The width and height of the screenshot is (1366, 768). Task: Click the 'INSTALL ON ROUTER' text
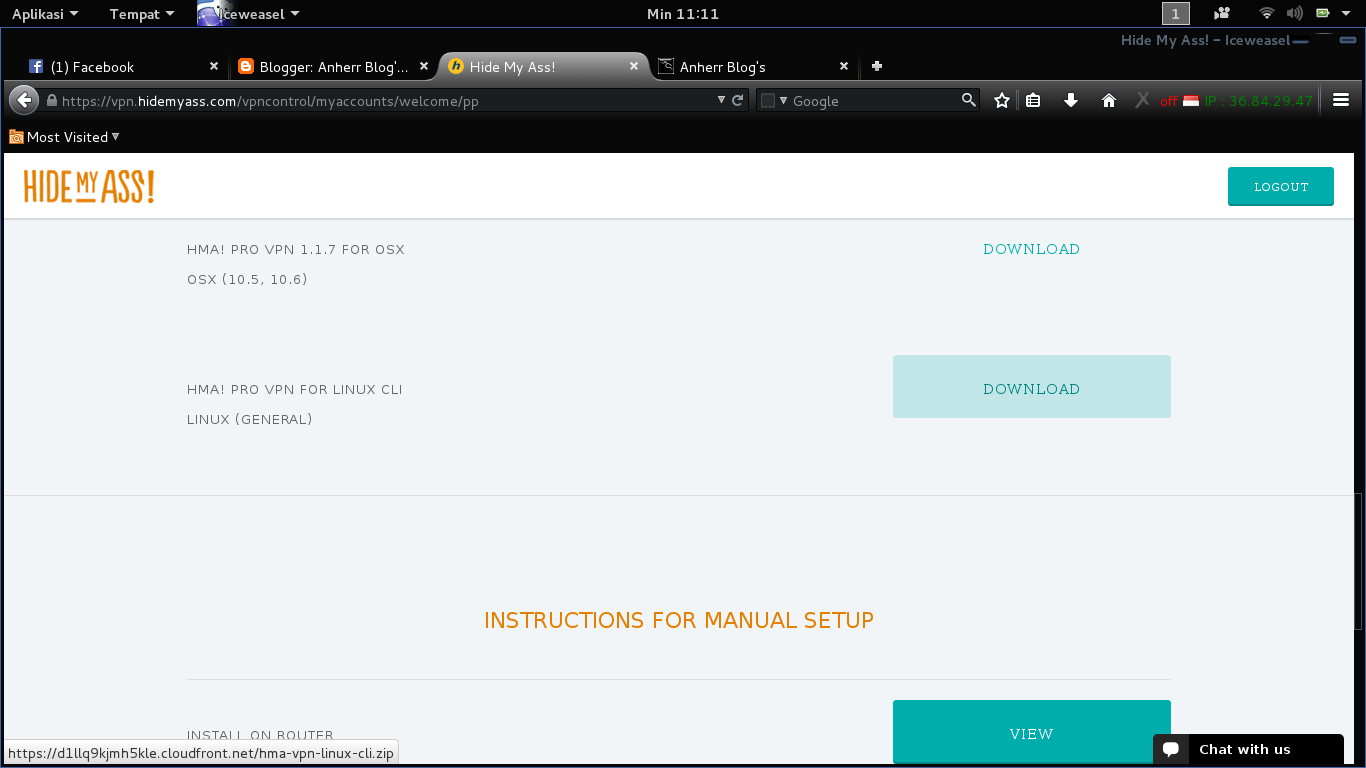click(260, 735)
